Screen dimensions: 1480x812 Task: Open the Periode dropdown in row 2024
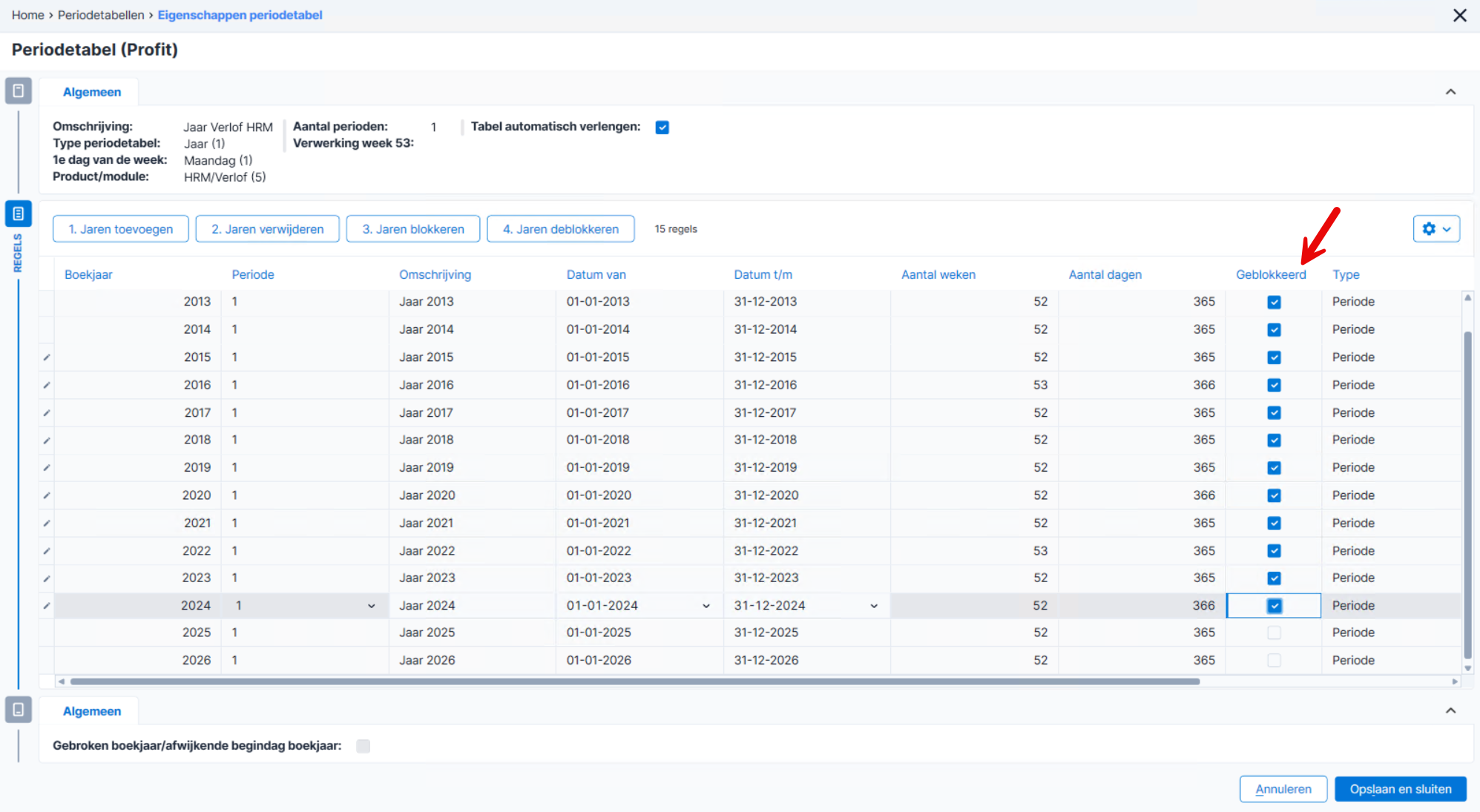(371, 606)
